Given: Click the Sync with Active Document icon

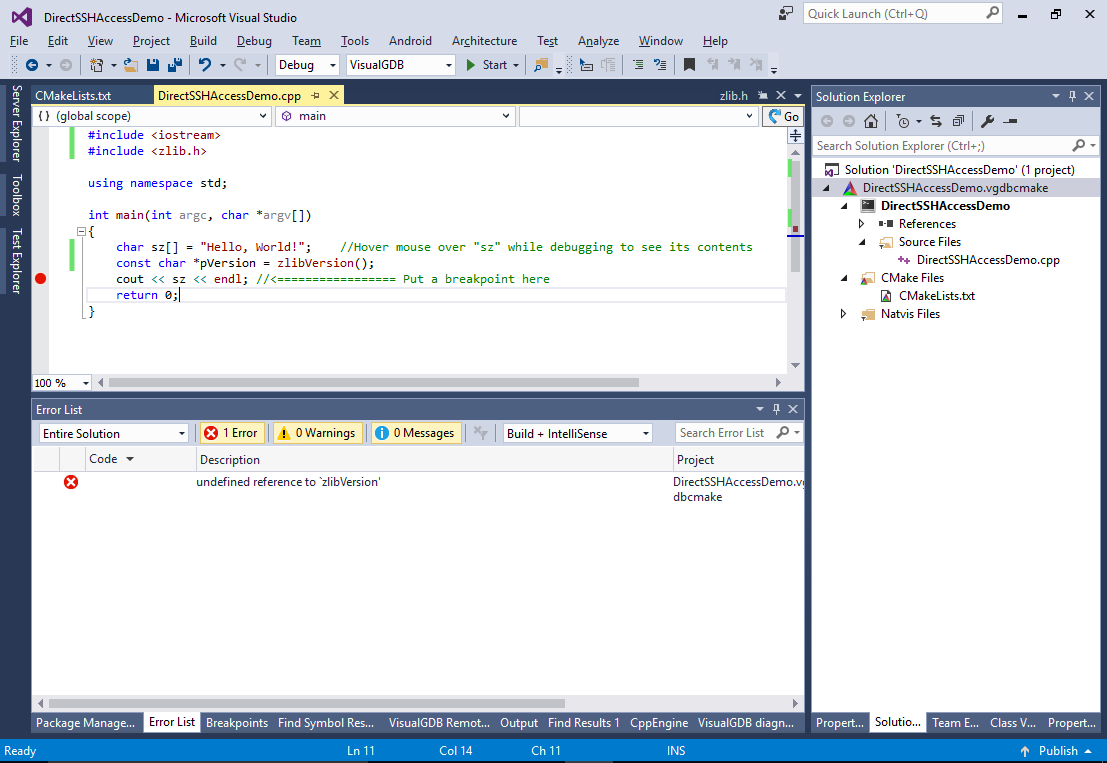Looking at the screenshot, I should click(x=936, y=121).
